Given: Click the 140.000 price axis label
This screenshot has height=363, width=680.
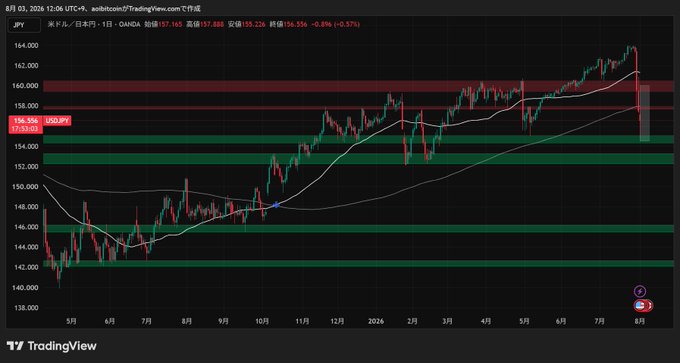Looking at the screenshot, I should point(26,288).
